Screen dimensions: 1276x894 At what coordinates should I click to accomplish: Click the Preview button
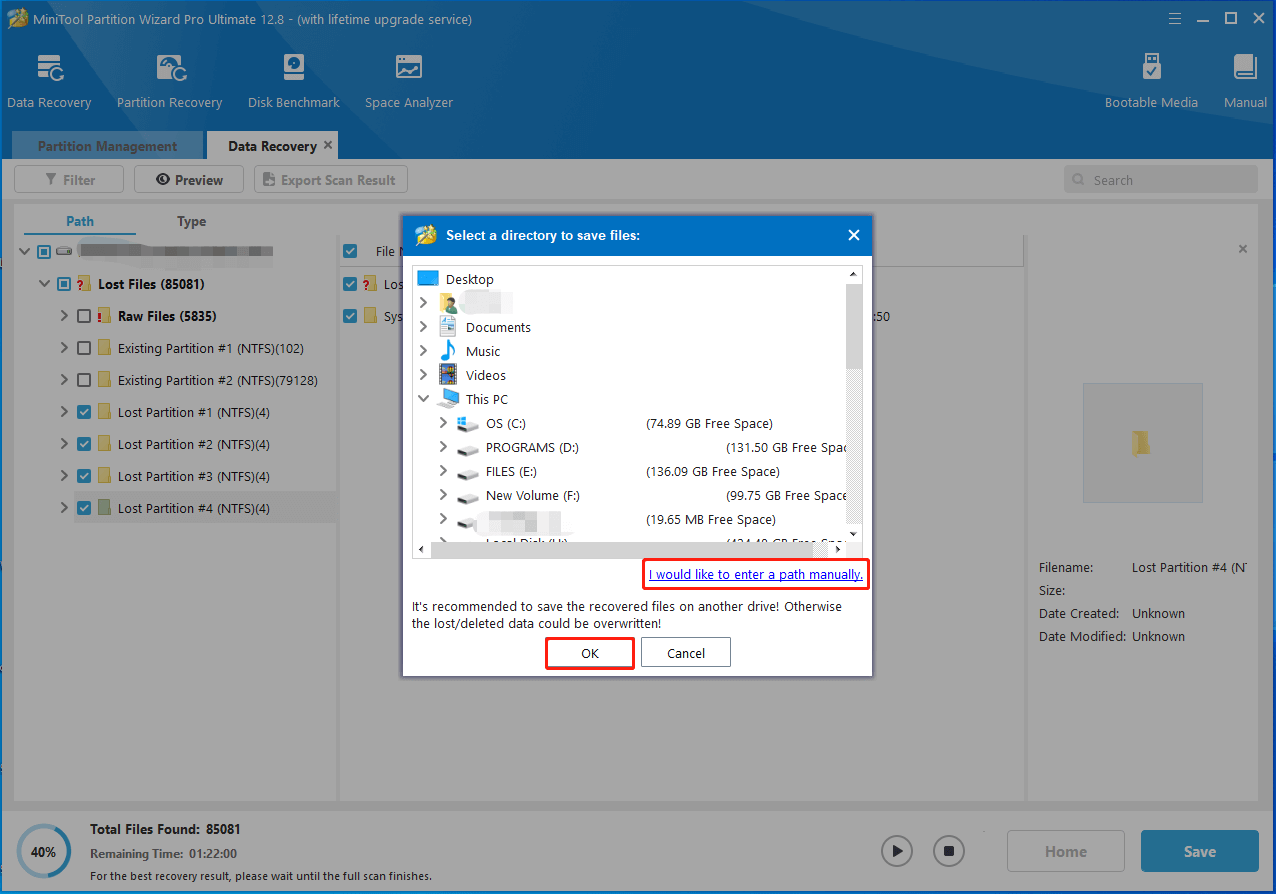189,180
